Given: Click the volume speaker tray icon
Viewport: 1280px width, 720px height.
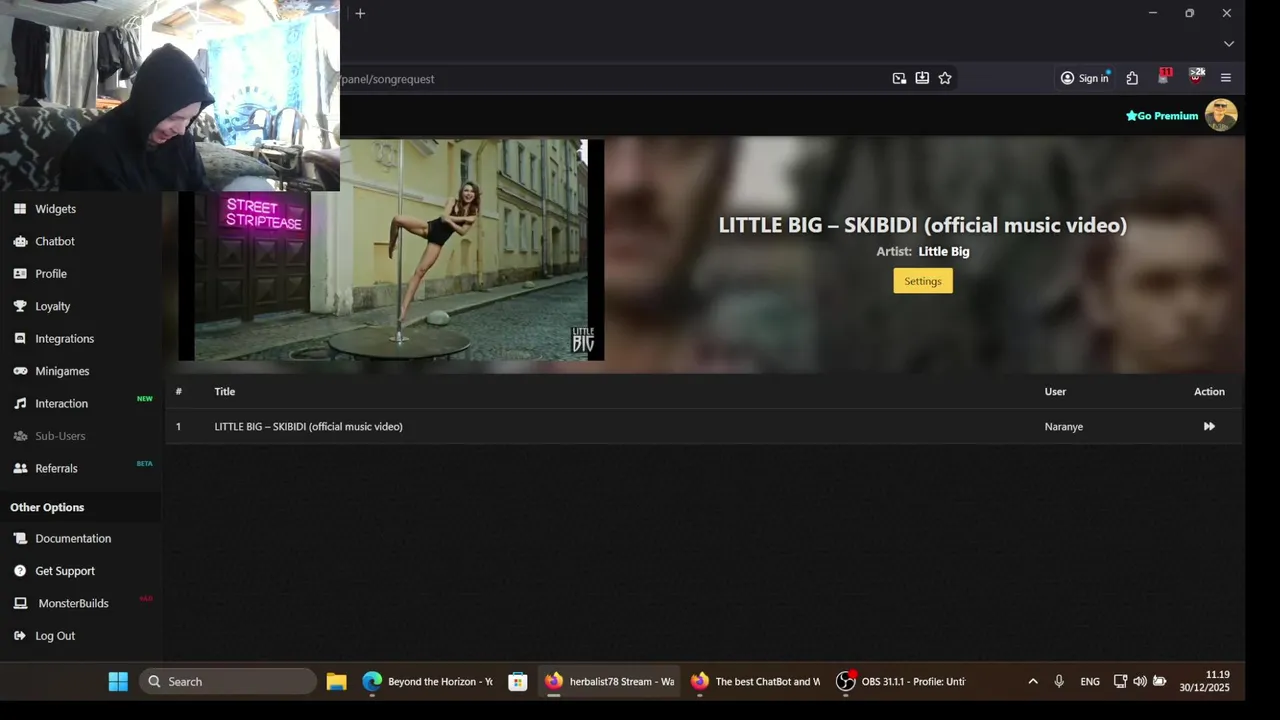Looking at the screenshot, I should point(1140,681).
